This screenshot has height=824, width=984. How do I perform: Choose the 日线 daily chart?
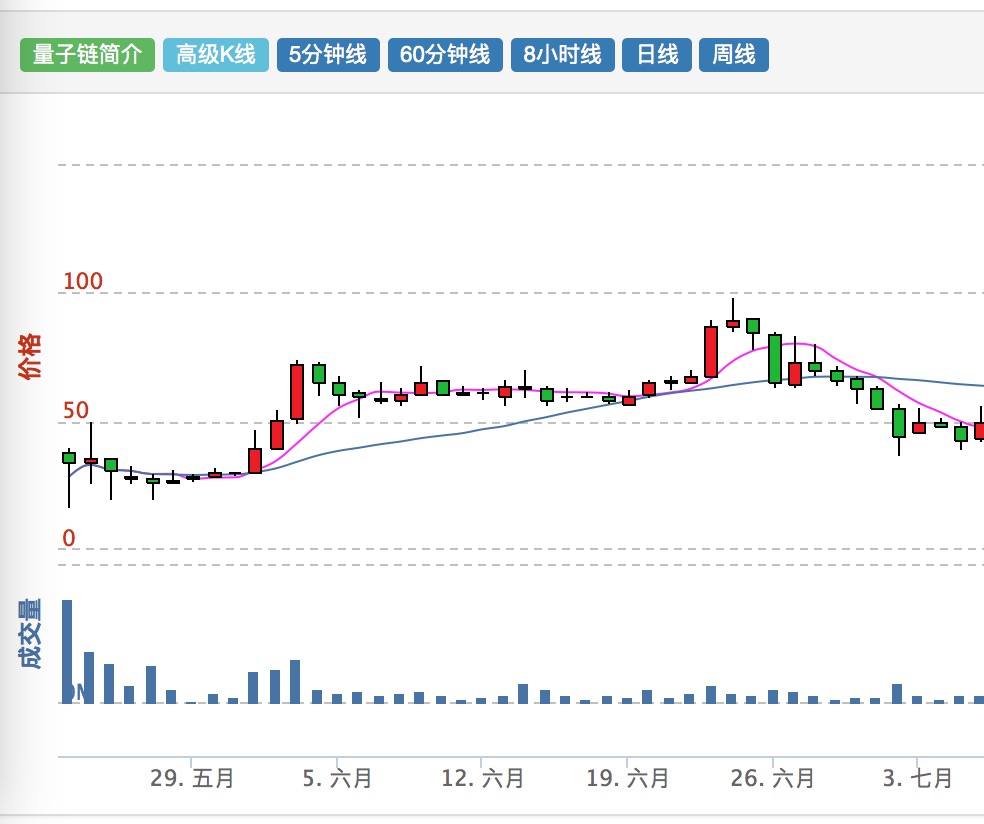coord(657,55)
